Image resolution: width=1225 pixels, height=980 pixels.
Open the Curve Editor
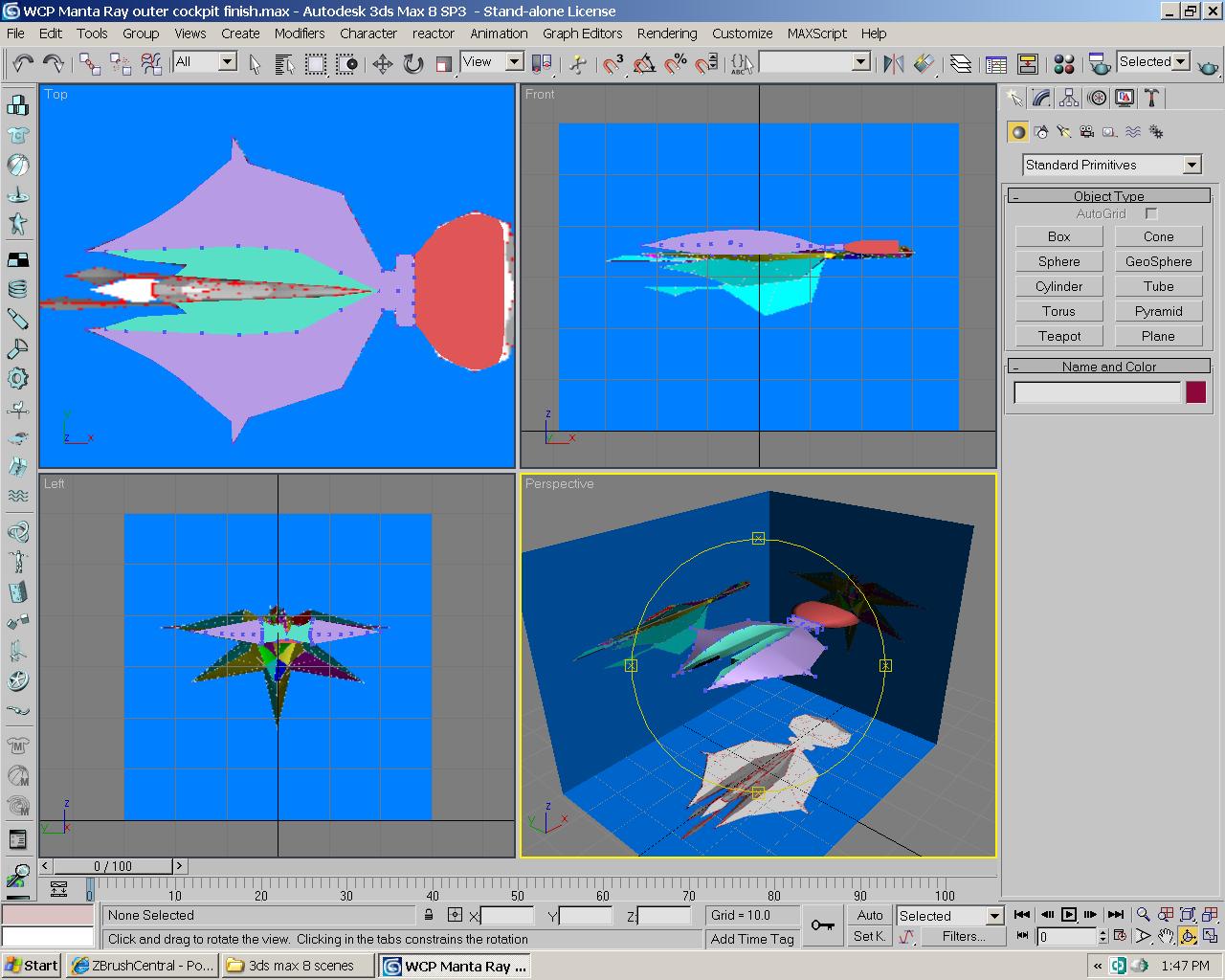click(996, 62)
